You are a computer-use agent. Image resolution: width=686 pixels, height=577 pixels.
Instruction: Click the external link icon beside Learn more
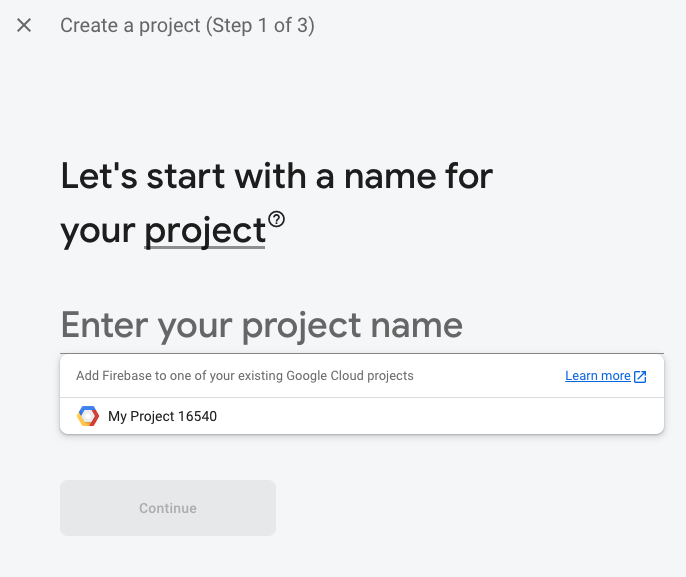pyautogui.click(x=640, y=376)
